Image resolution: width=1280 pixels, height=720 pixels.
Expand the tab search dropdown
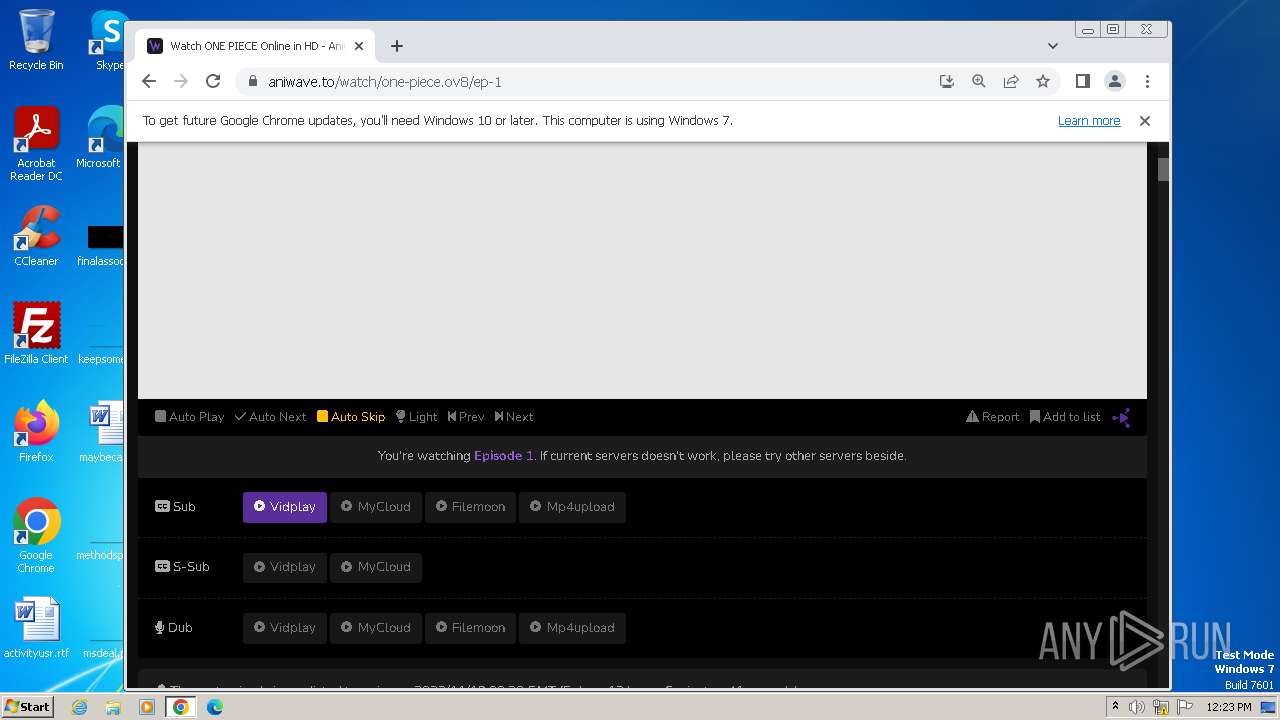click(1053, 46)
